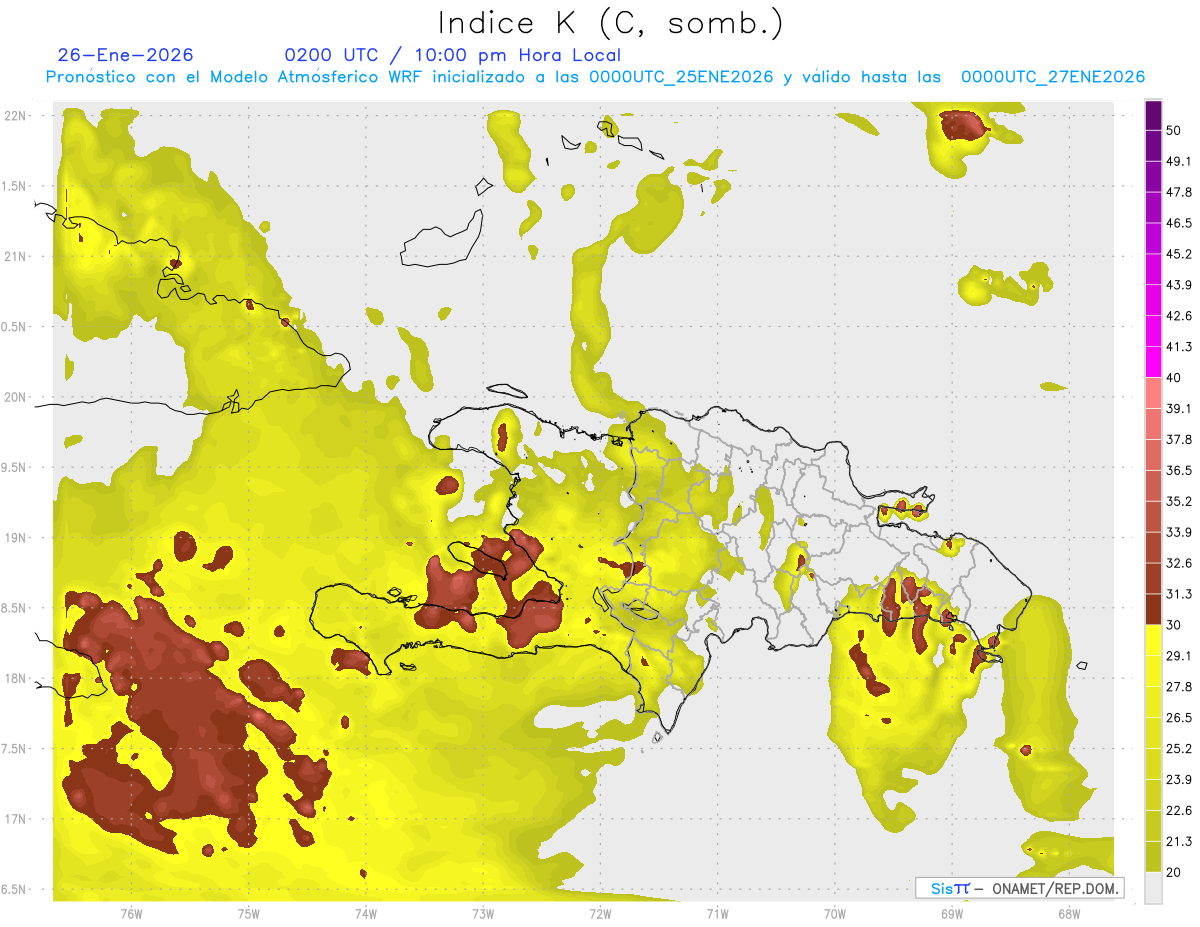Click the color scale value 50
1200x927 pixels.
pos(1176,131)
